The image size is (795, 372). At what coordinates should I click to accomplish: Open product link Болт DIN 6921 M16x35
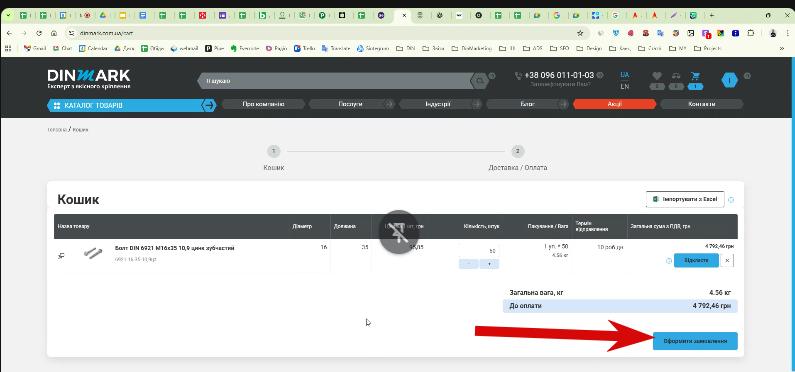[174, 248]
